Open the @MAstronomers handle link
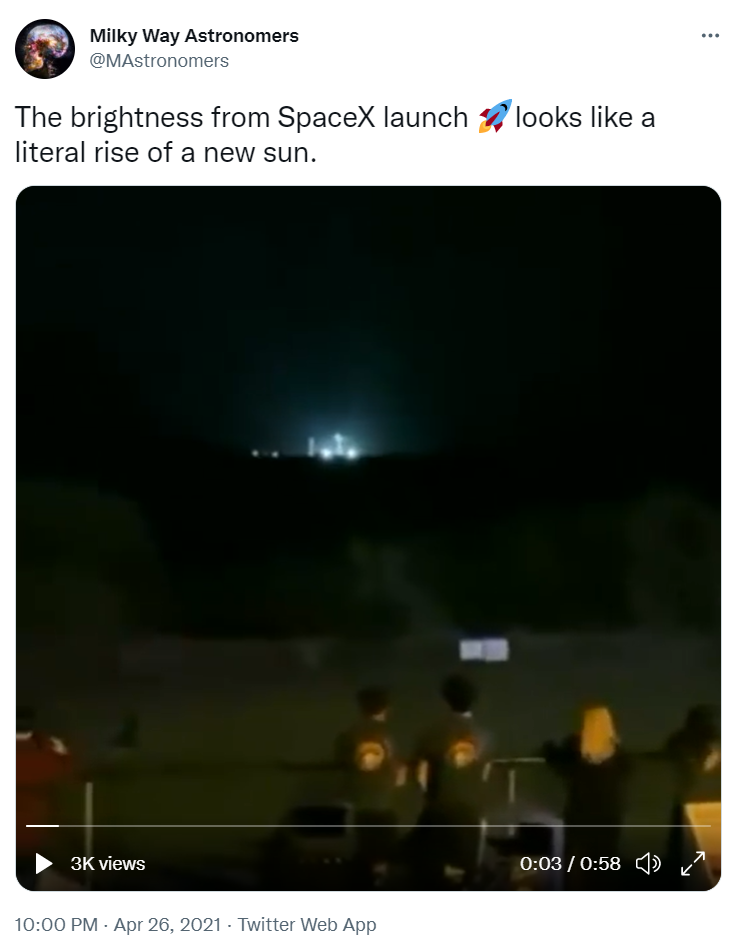This screenshot has width=737, height=951. [160, 61]
